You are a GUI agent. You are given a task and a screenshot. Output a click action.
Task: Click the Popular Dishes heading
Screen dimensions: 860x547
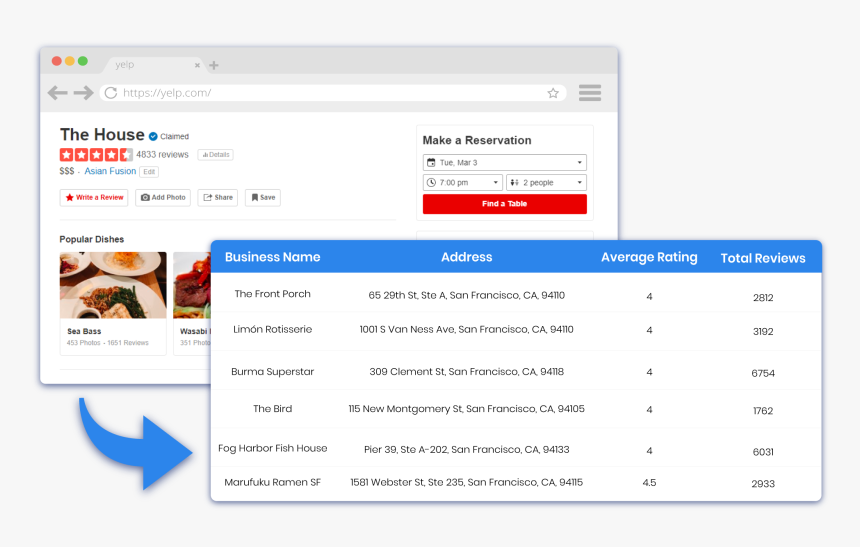92,239
